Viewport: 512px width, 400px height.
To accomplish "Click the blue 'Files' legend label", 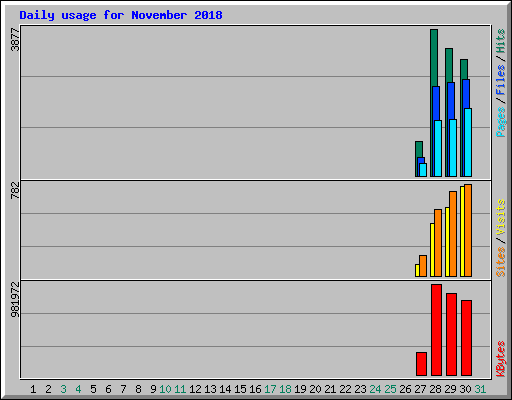I will point(501,80).
